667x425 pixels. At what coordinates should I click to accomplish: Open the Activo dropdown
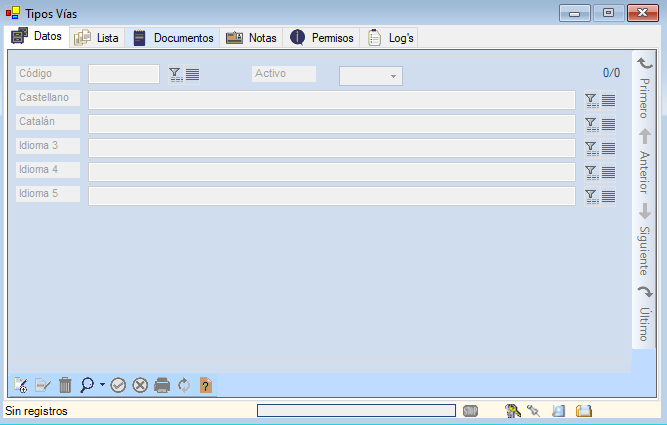(371, 76)
